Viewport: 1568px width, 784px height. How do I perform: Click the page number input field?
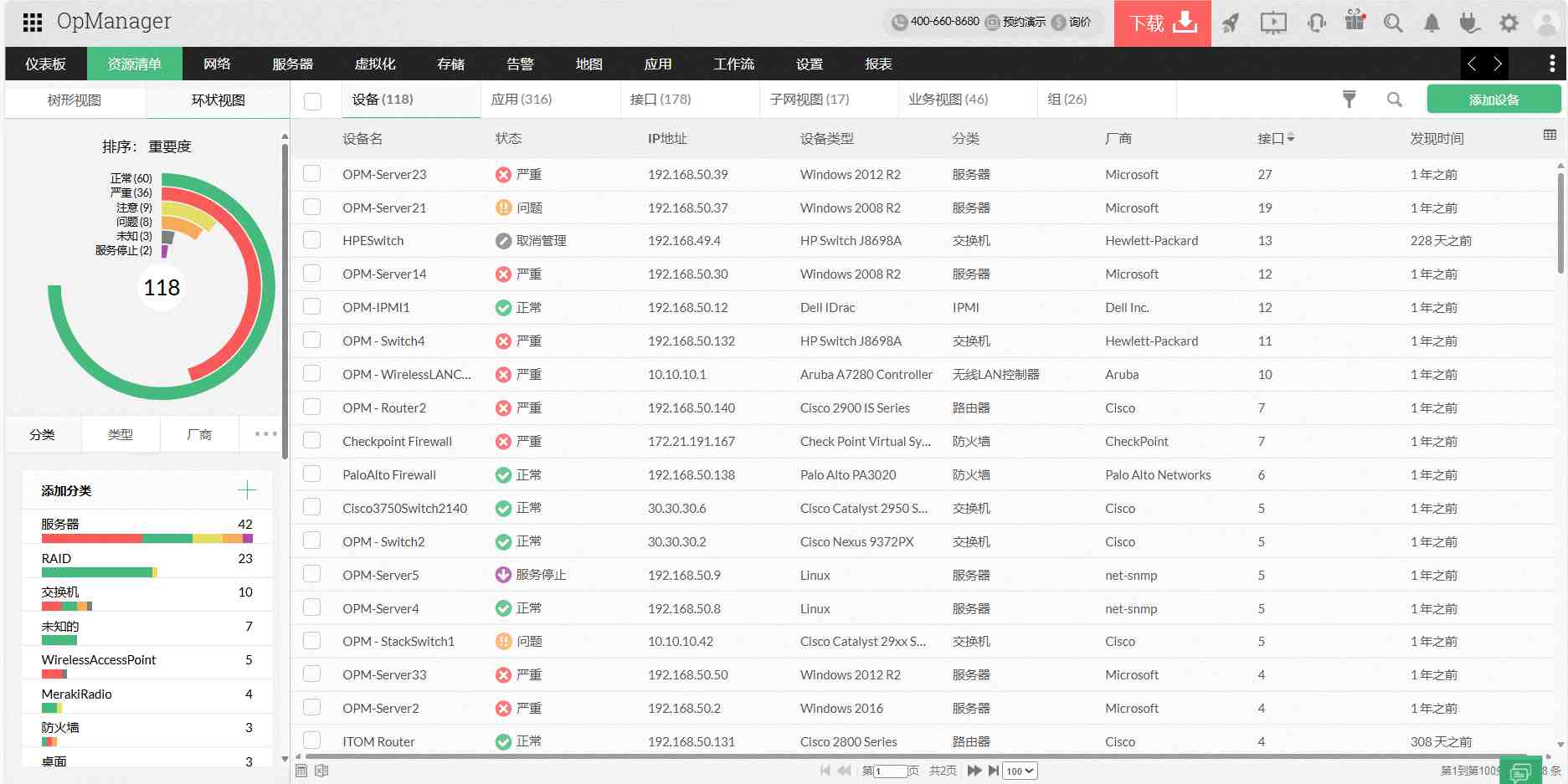coord(890,771)
